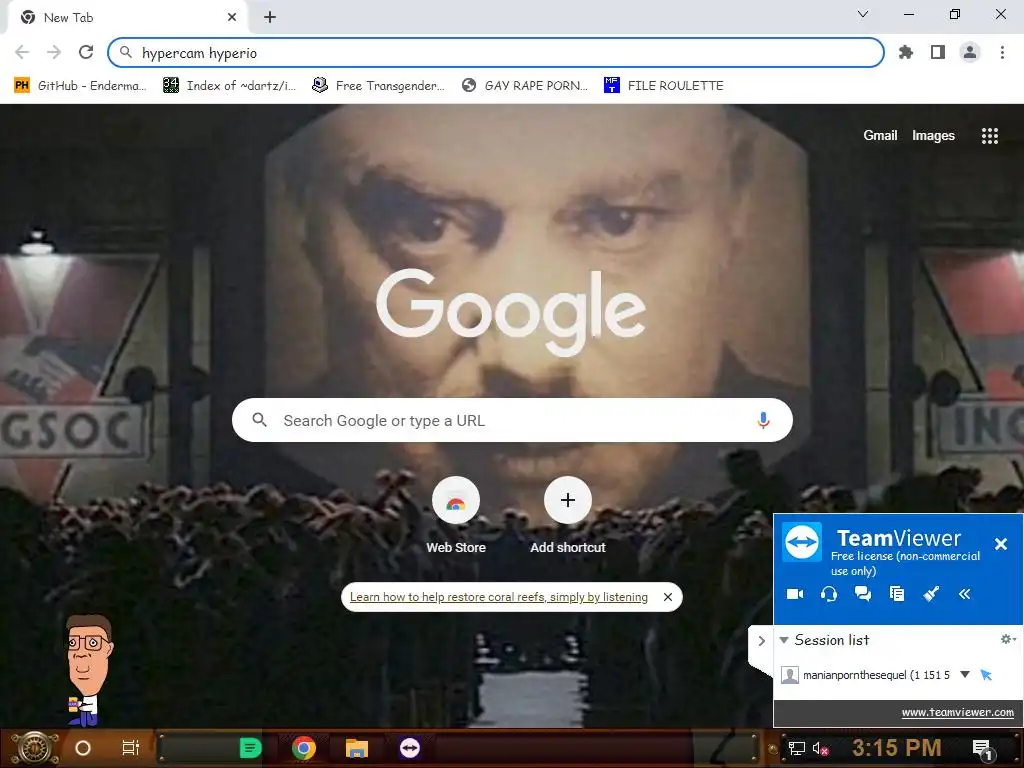The image size is (1024, 768).
Task: Open TeamViewer chat bubbles
Action: [863, 594]
